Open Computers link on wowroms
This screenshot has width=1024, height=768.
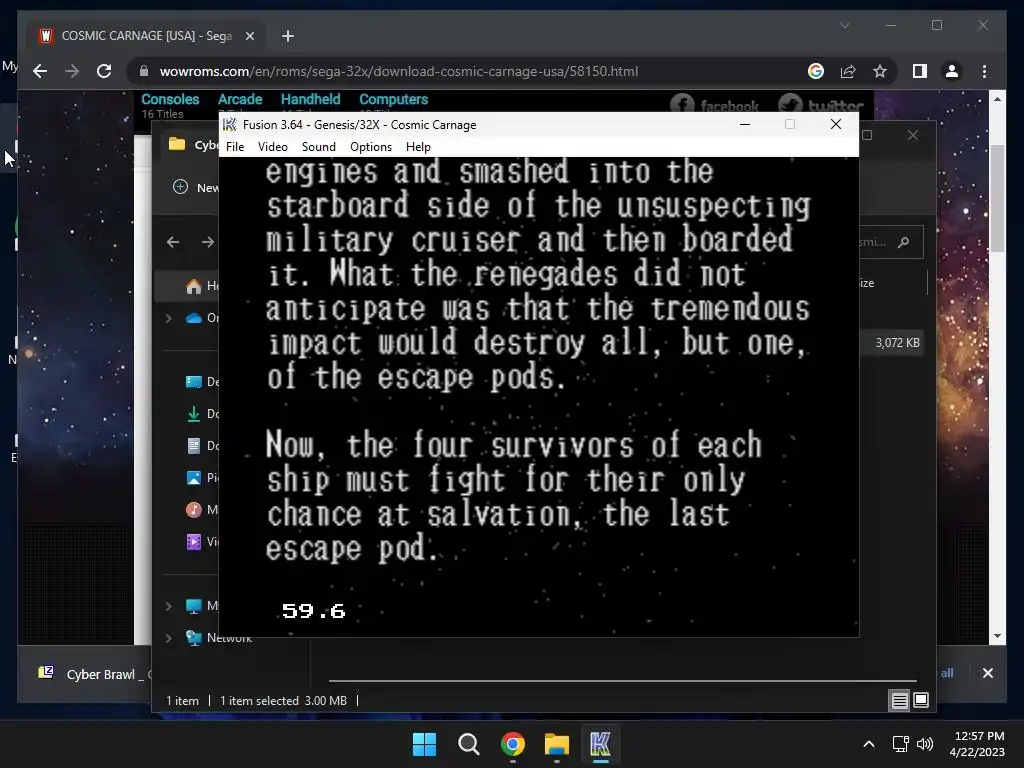(x=393, y=99)
